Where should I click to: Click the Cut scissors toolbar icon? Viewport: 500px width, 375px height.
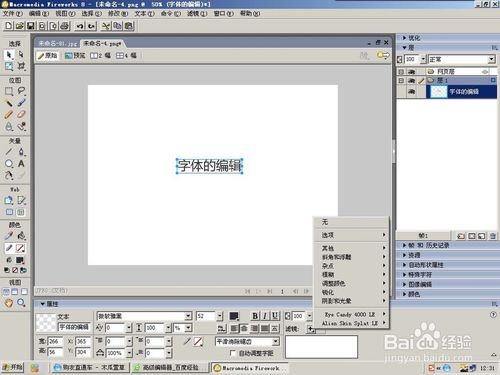click(106, 26)
